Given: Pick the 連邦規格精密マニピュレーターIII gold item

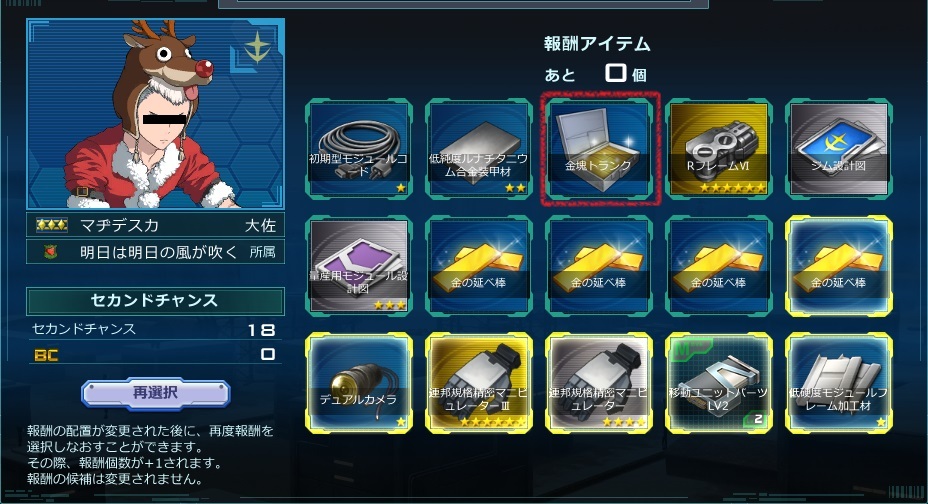Looking at the screenshot, I should pos(478,383).
